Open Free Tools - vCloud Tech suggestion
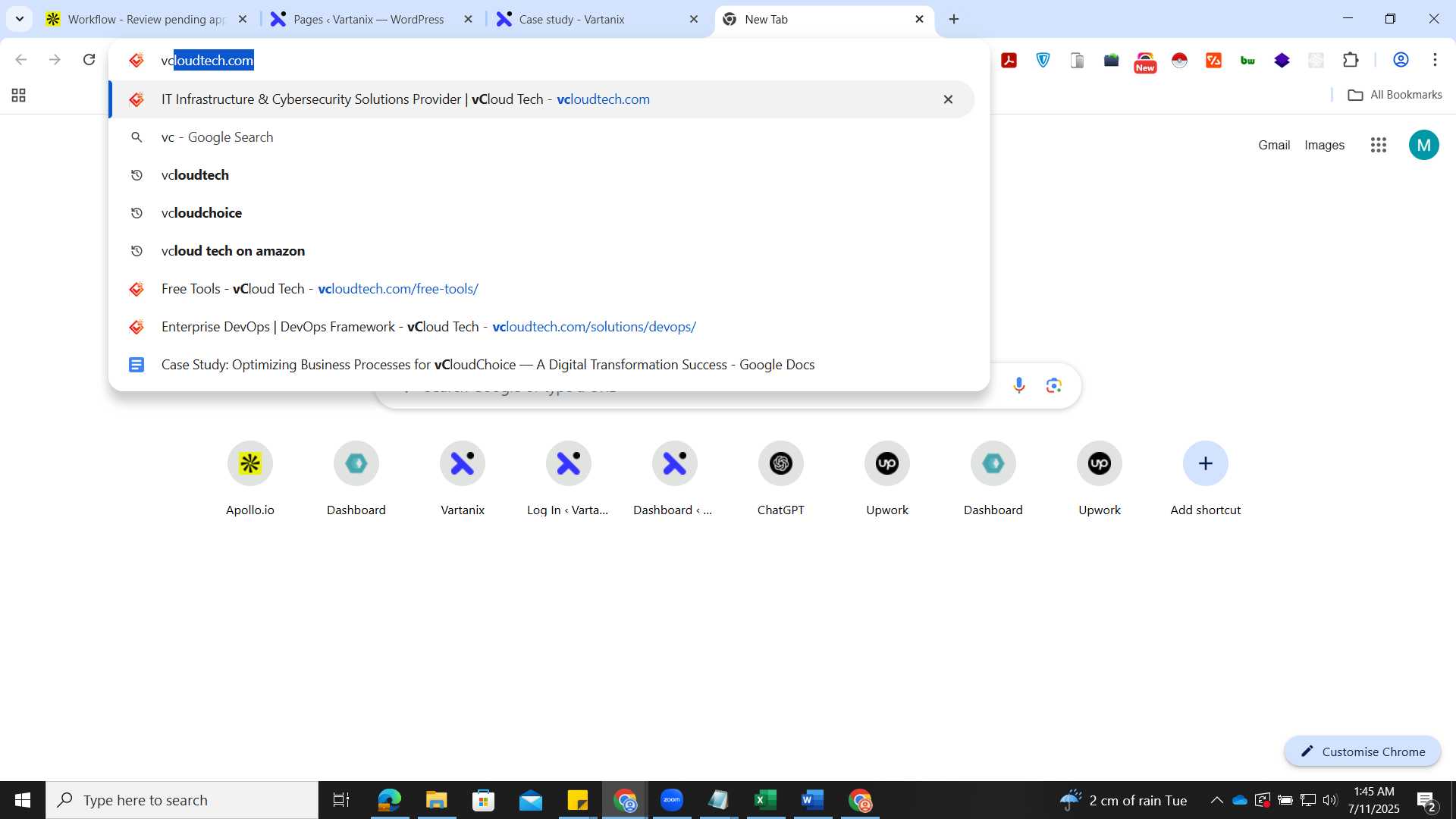 tap(541, 289)
